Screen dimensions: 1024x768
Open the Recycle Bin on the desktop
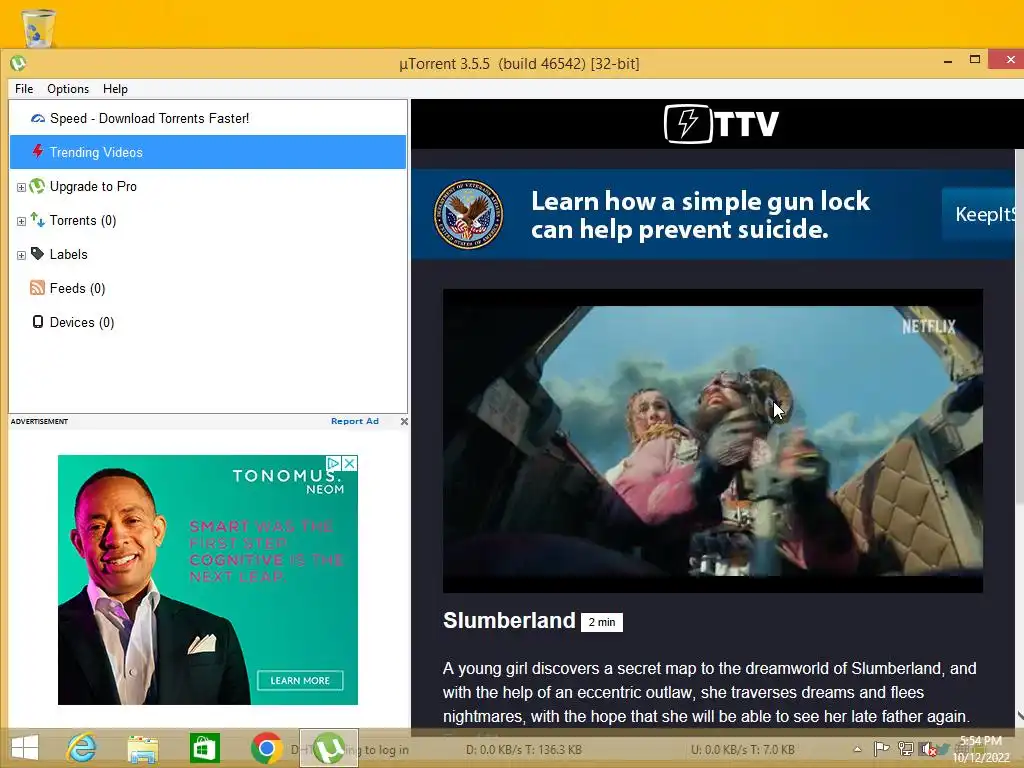click(x=38, y=27)
